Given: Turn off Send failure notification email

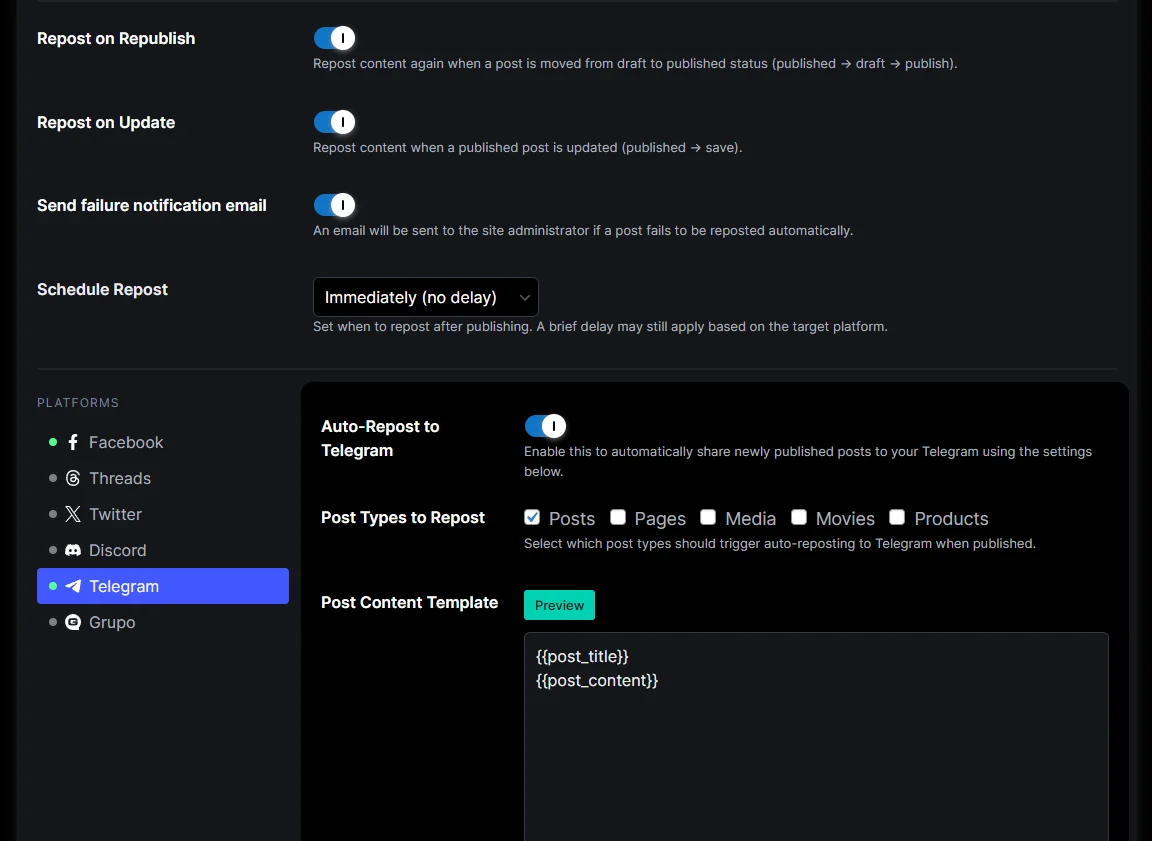Looking at the screenshot, I should pos(334,205).
